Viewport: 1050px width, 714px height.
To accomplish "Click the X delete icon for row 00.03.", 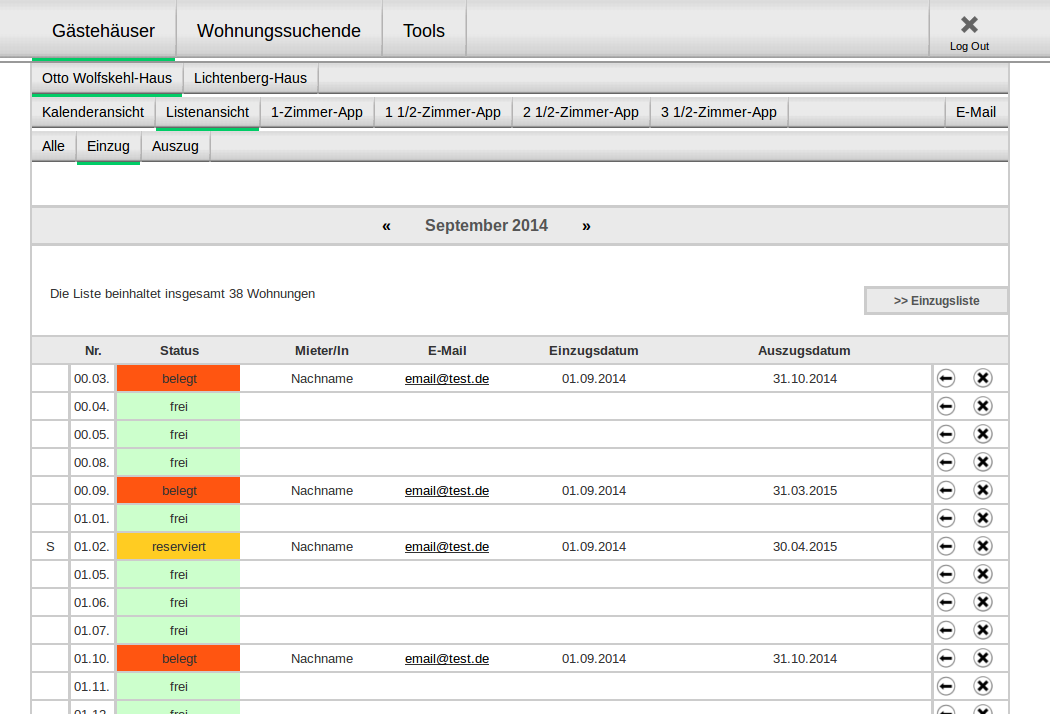I will coord(983,378).
